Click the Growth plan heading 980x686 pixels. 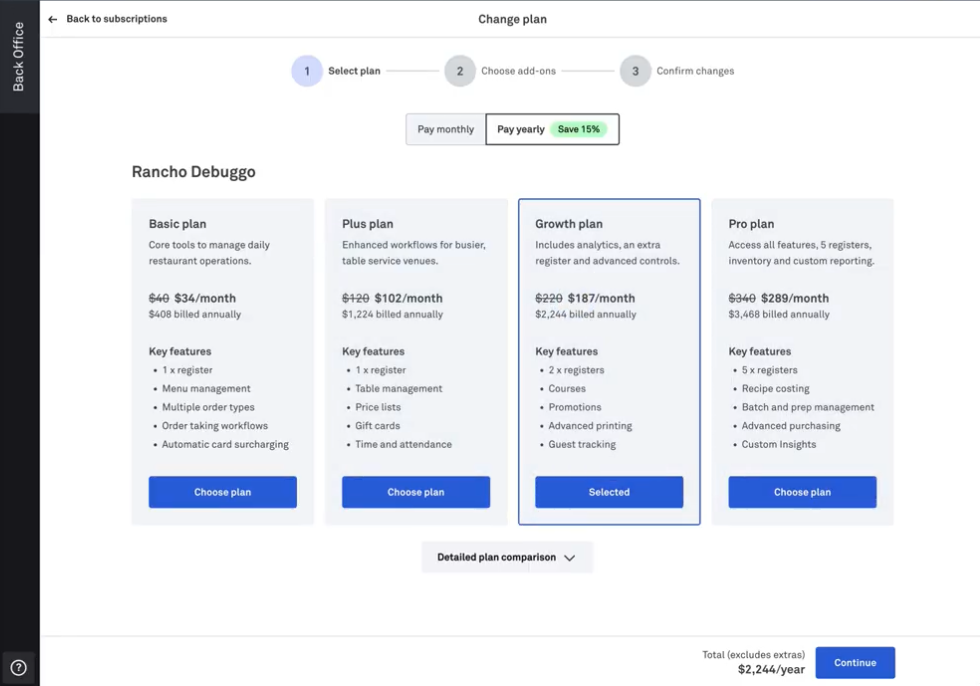569,224
